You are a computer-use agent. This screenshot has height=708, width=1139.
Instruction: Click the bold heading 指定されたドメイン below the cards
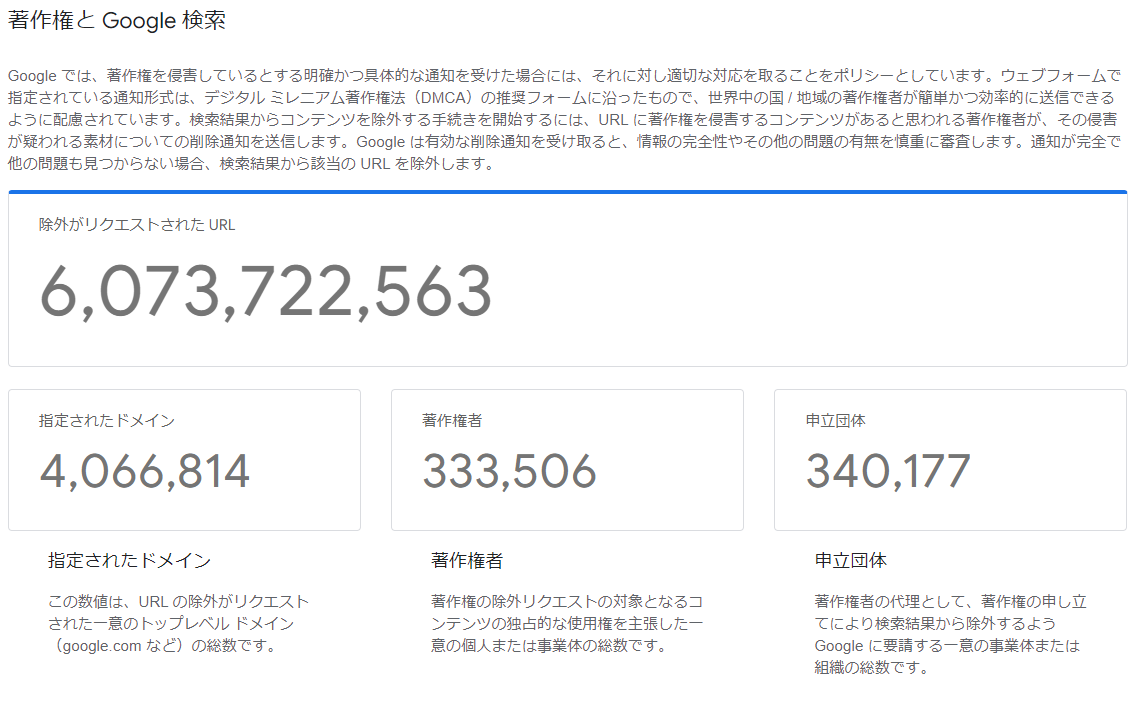coord(129,561)
